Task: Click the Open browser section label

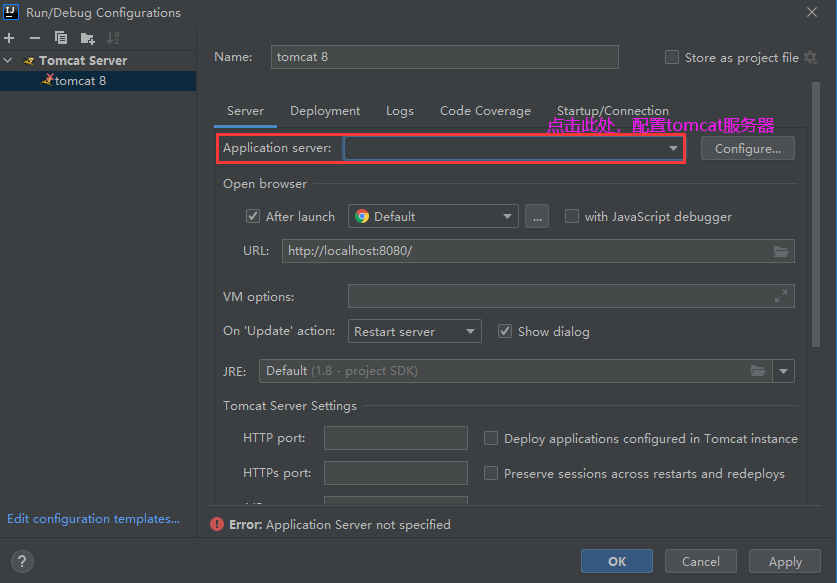Action: pos(265,184)
